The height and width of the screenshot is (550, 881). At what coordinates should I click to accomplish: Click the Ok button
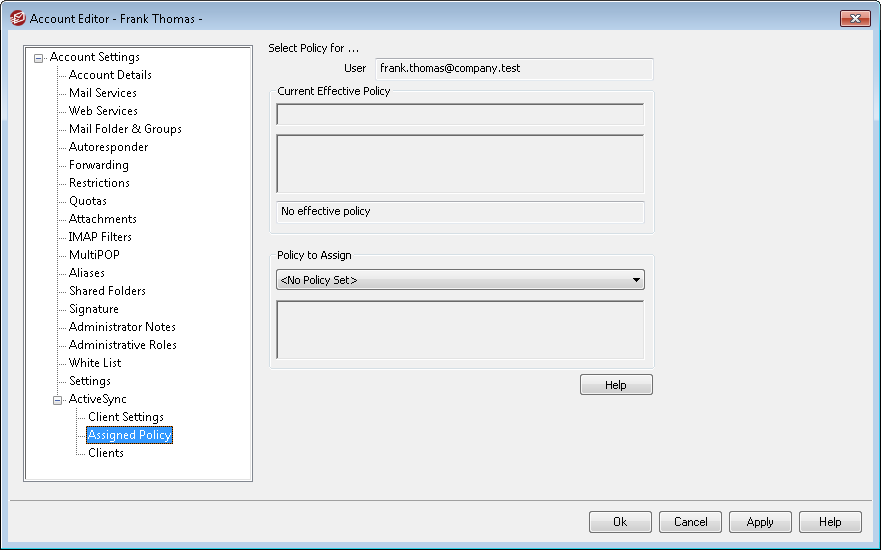pos(620,522)
